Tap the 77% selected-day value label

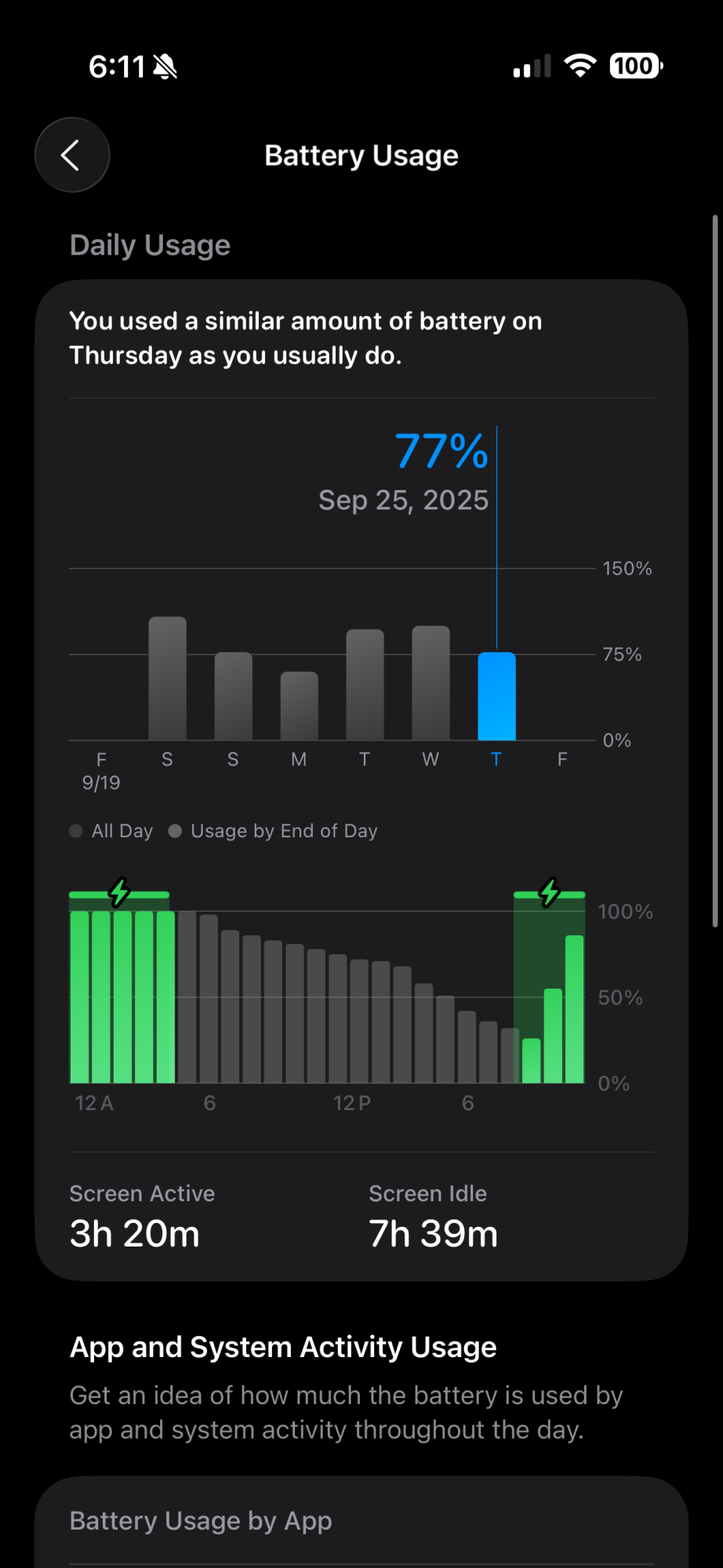[x=441, y=451]
